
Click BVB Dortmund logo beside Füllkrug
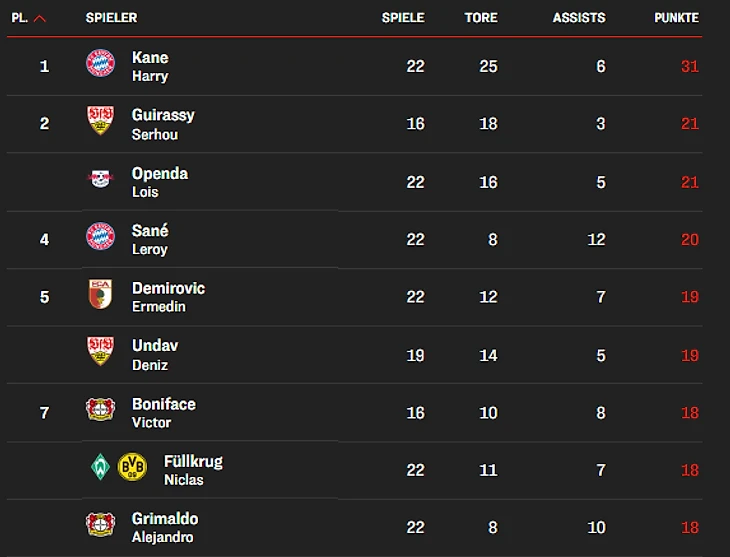click(x=132, y=467)
